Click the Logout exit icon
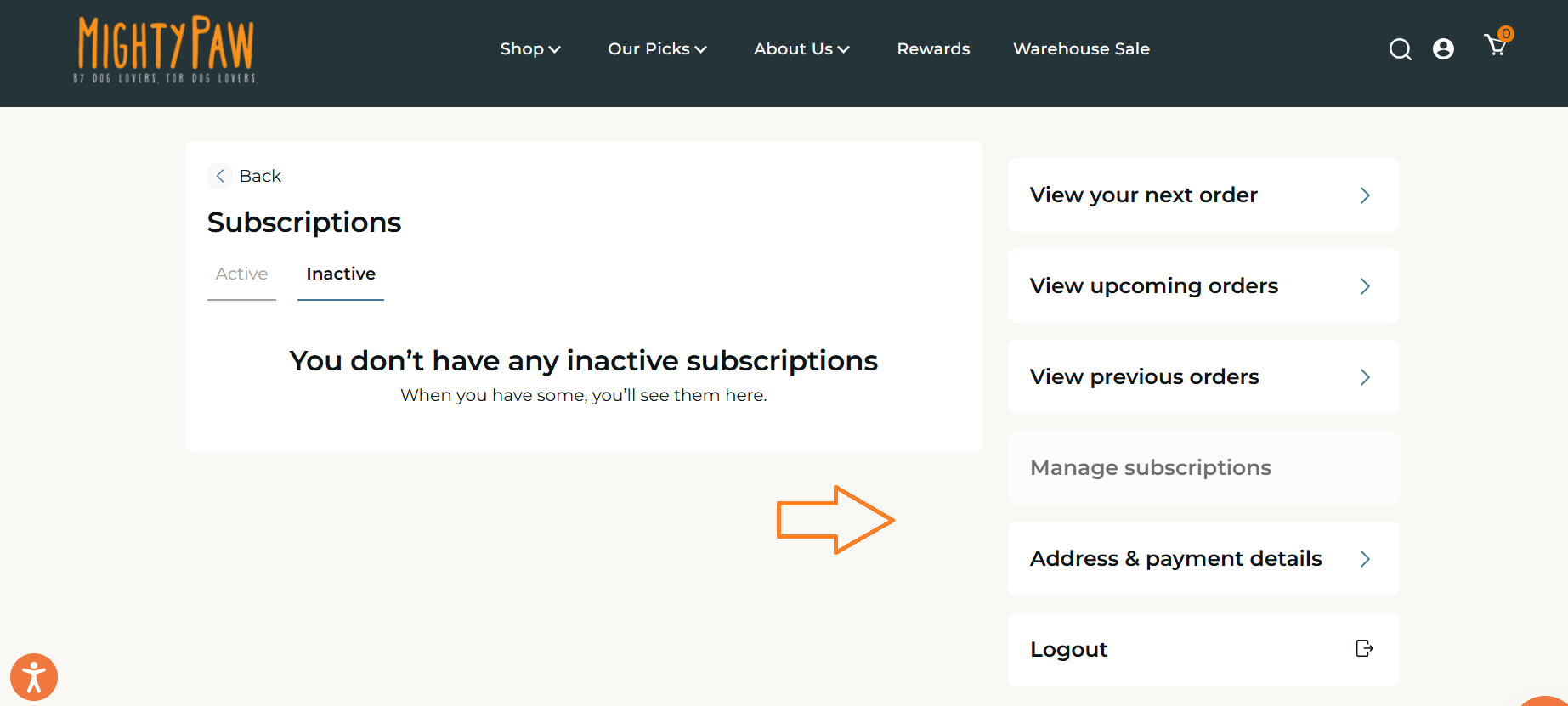The width and height of the screenshot is (1568, 706). pos(1364,649)
